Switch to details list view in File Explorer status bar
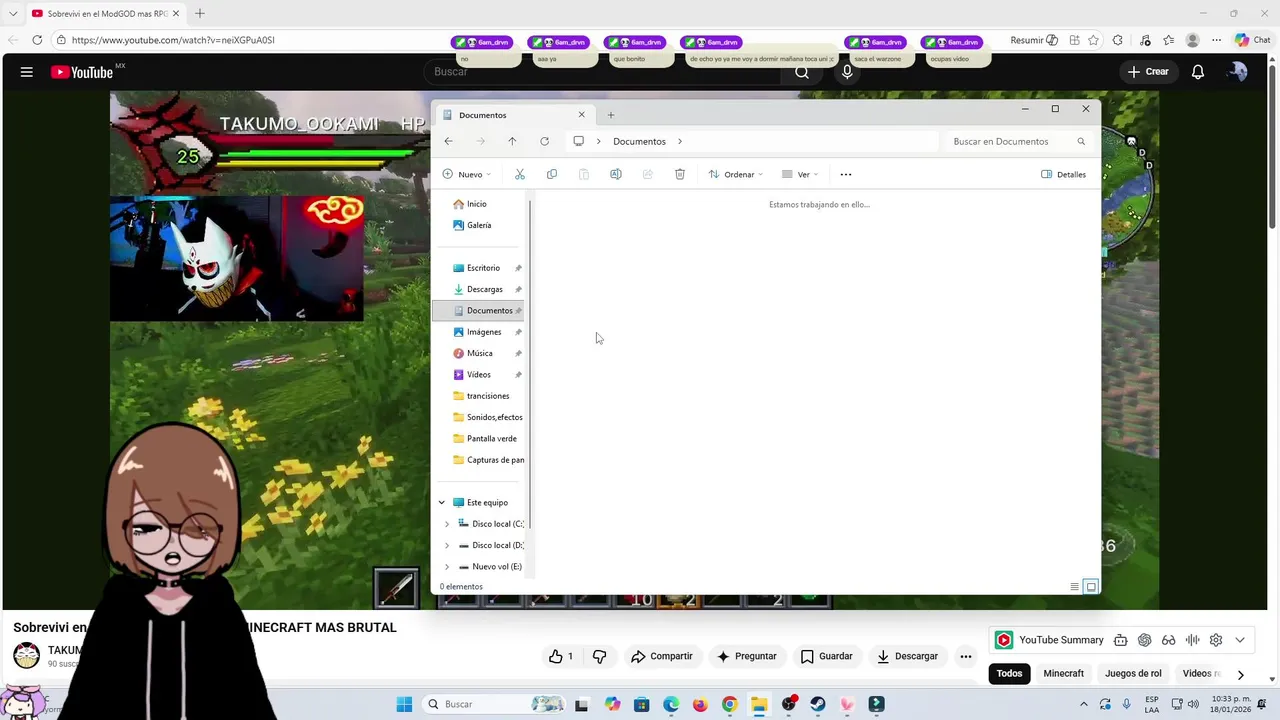This screenshot has width=1280, height=720. 1075,587
